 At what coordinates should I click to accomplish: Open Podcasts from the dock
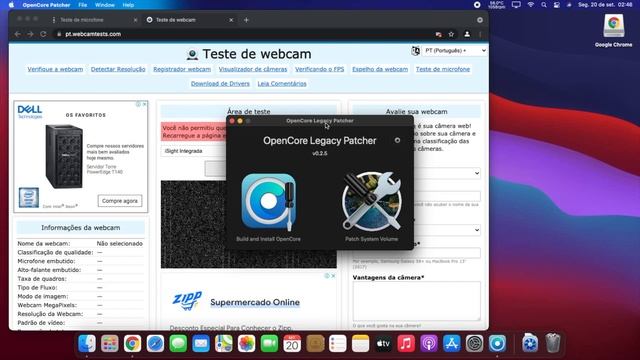[x=429, y=344]
